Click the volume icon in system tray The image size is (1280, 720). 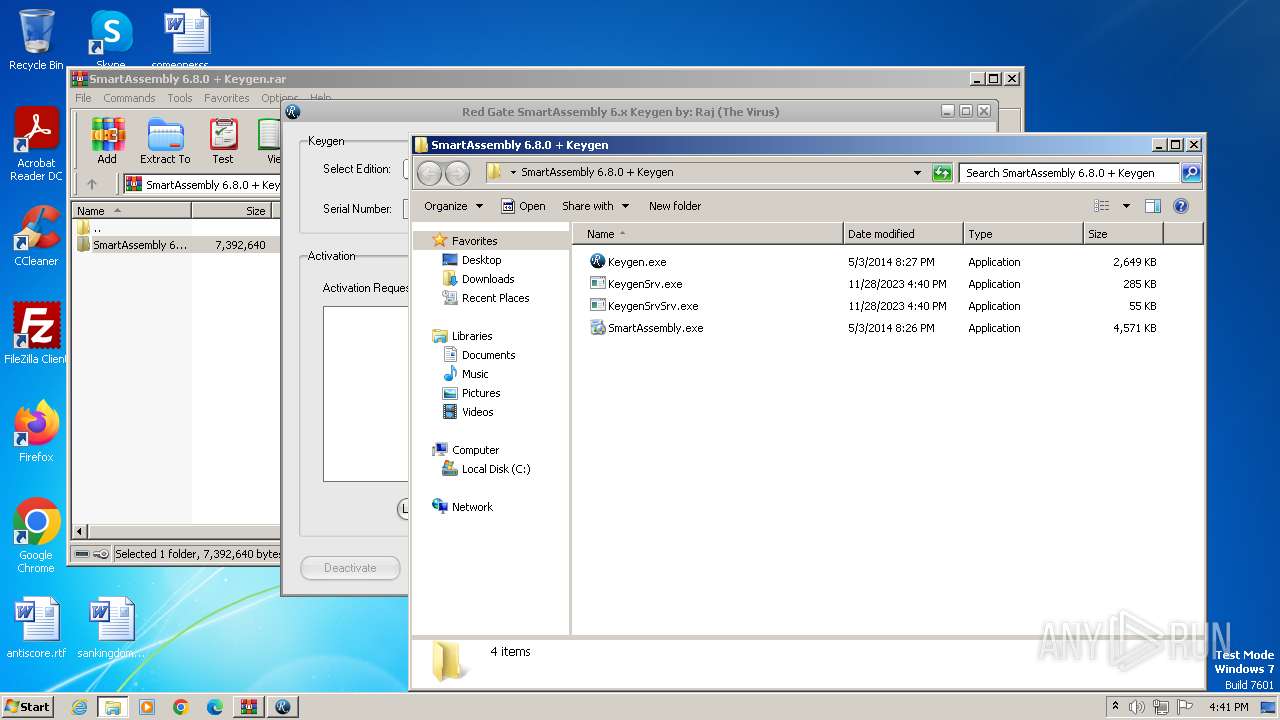coord(1137,707)
